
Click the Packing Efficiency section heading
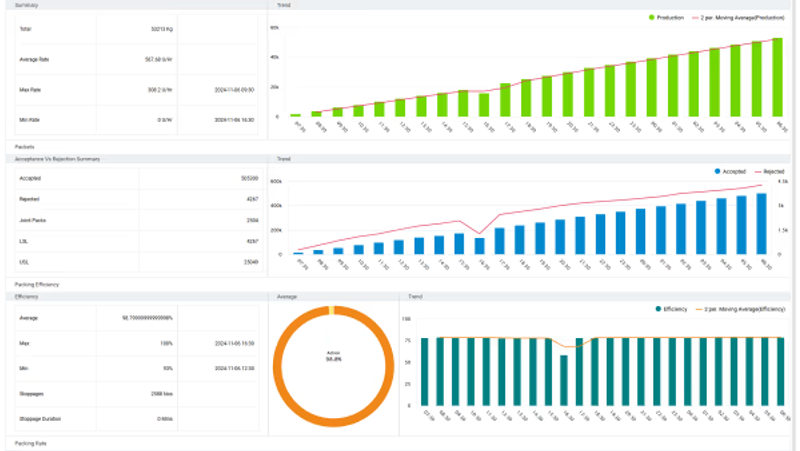tap(37, 285)
